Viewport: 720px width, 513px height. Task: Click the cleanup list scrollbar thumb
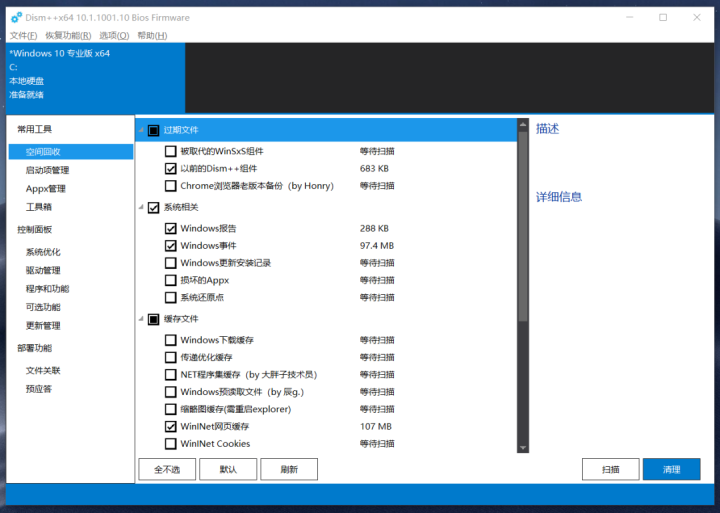[x=523, y=226]
